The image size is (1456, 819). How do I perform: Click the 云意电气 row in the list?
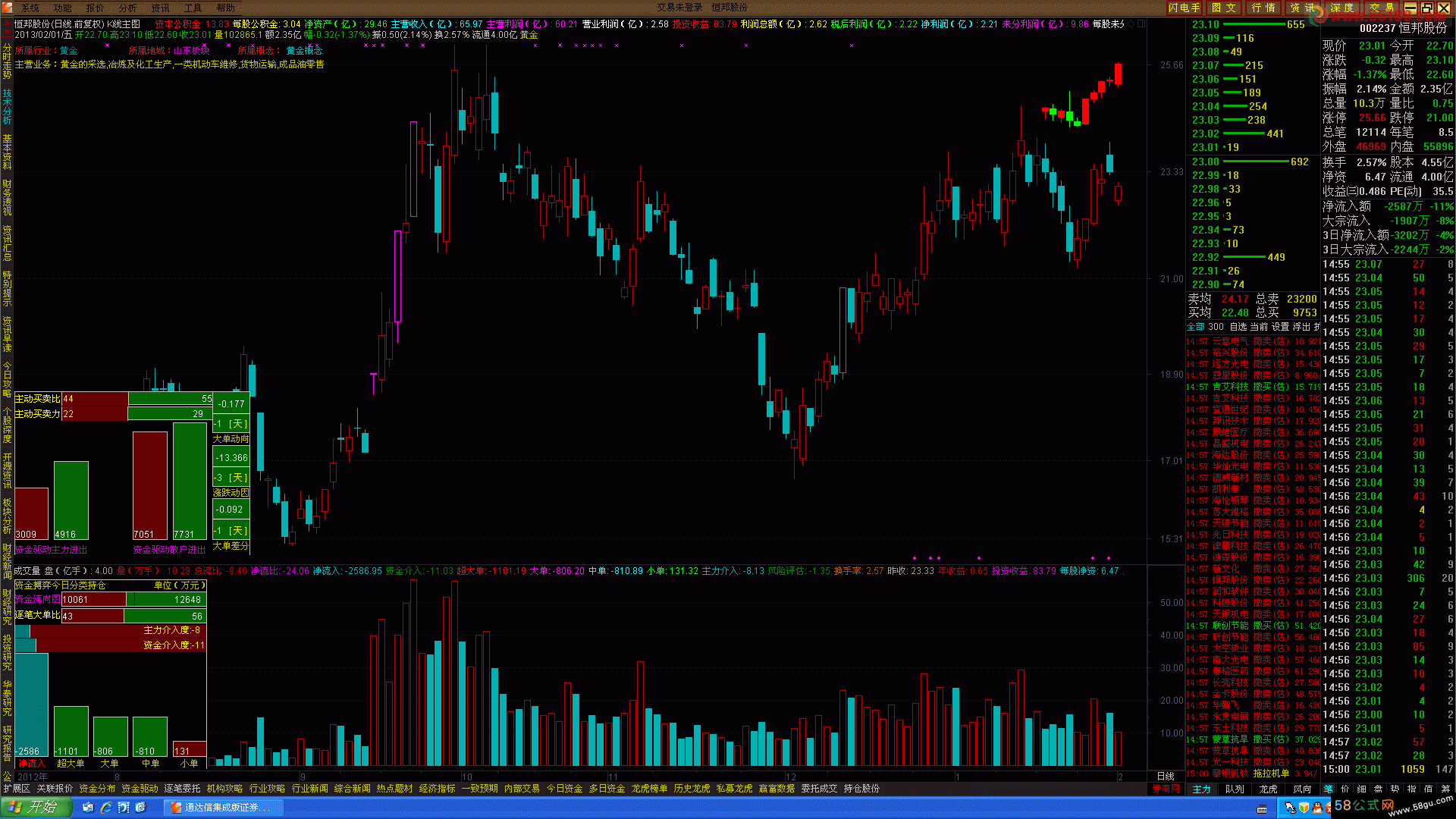(x=1253, y=341)
